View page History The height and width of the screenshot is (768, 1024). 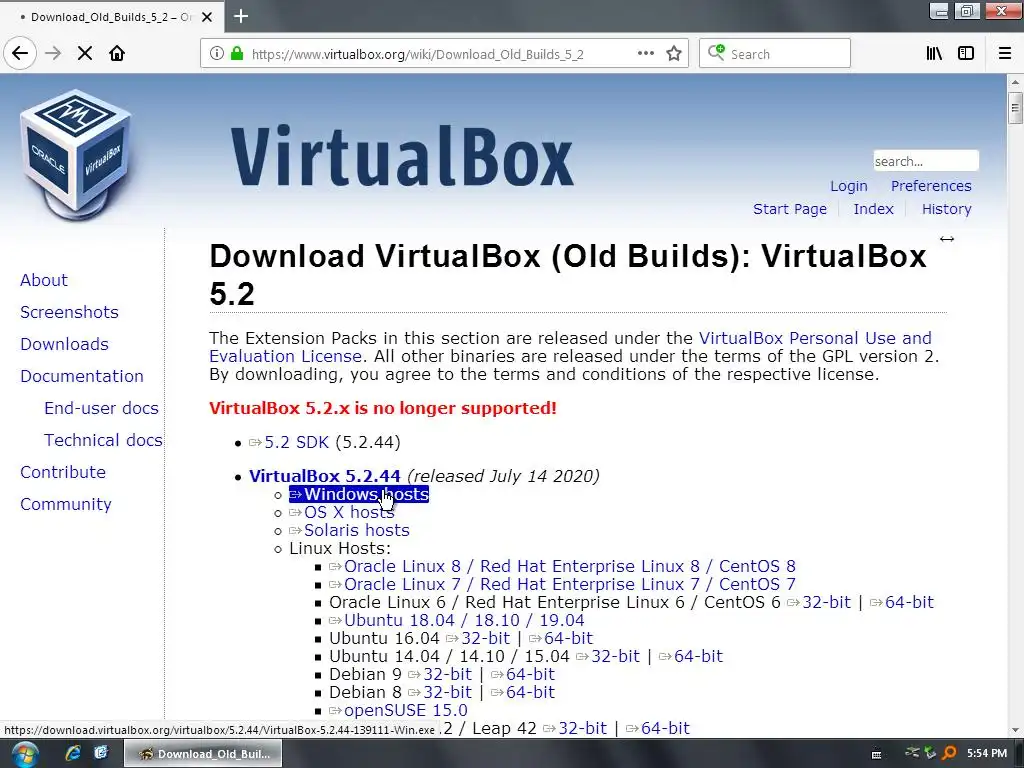click(x=946, y=209)
